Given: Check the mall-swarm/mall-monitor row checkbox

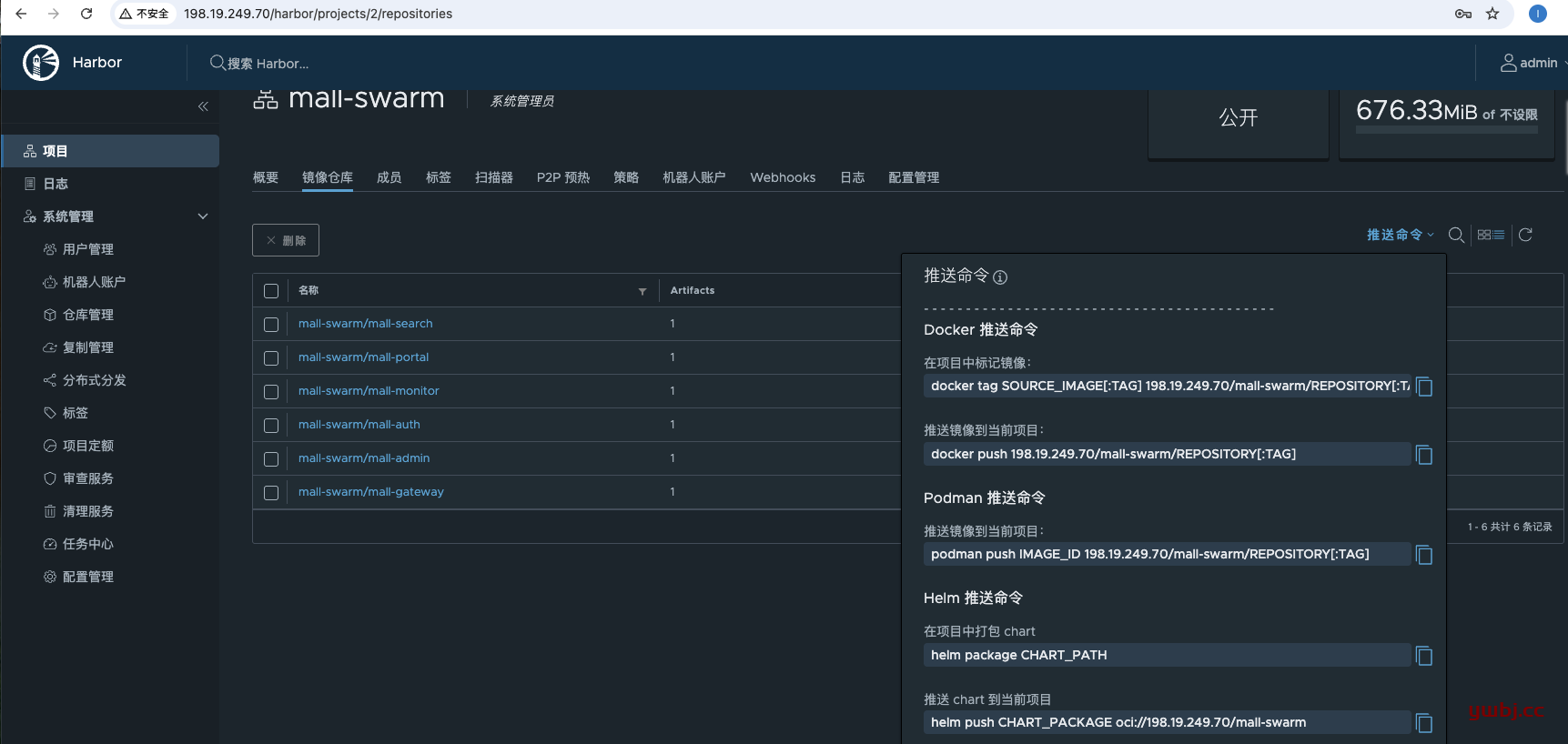Looking at the screenshot, I should (271, 392).
